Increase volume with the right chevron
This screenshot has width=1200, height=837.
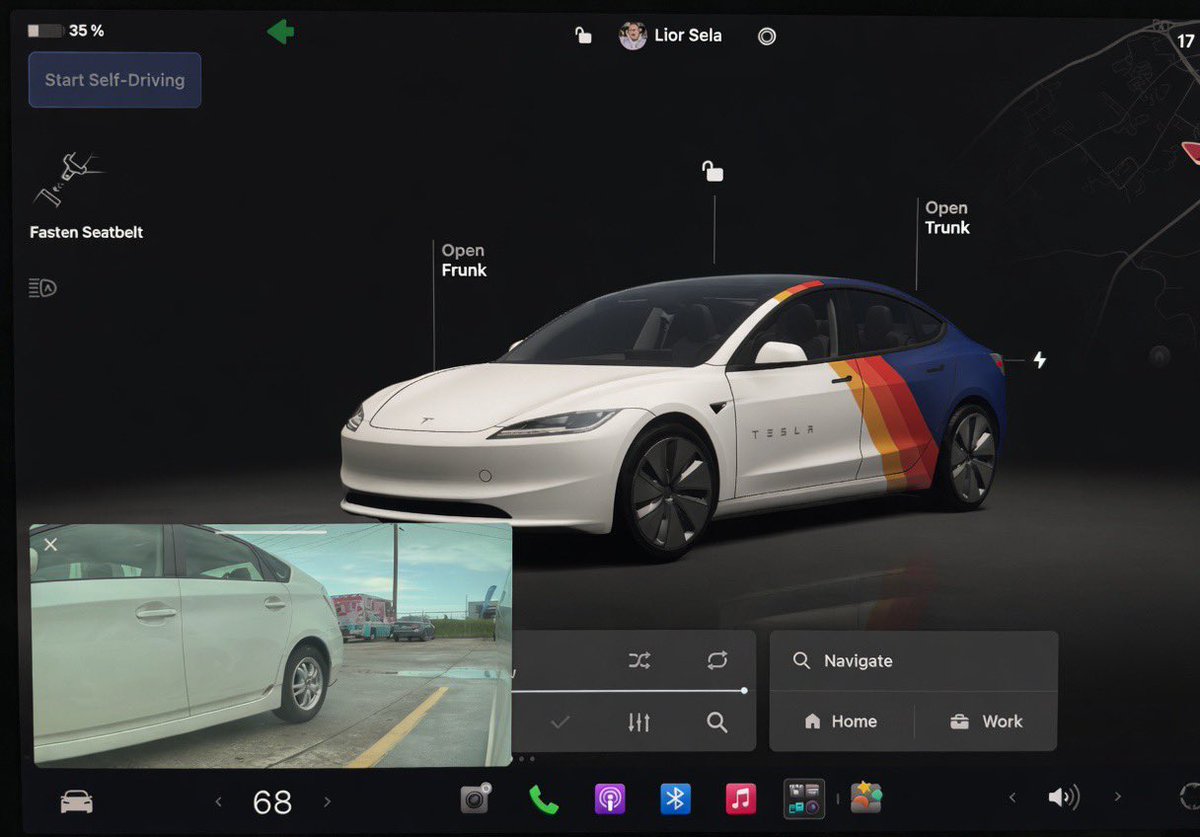[1117, 797]
